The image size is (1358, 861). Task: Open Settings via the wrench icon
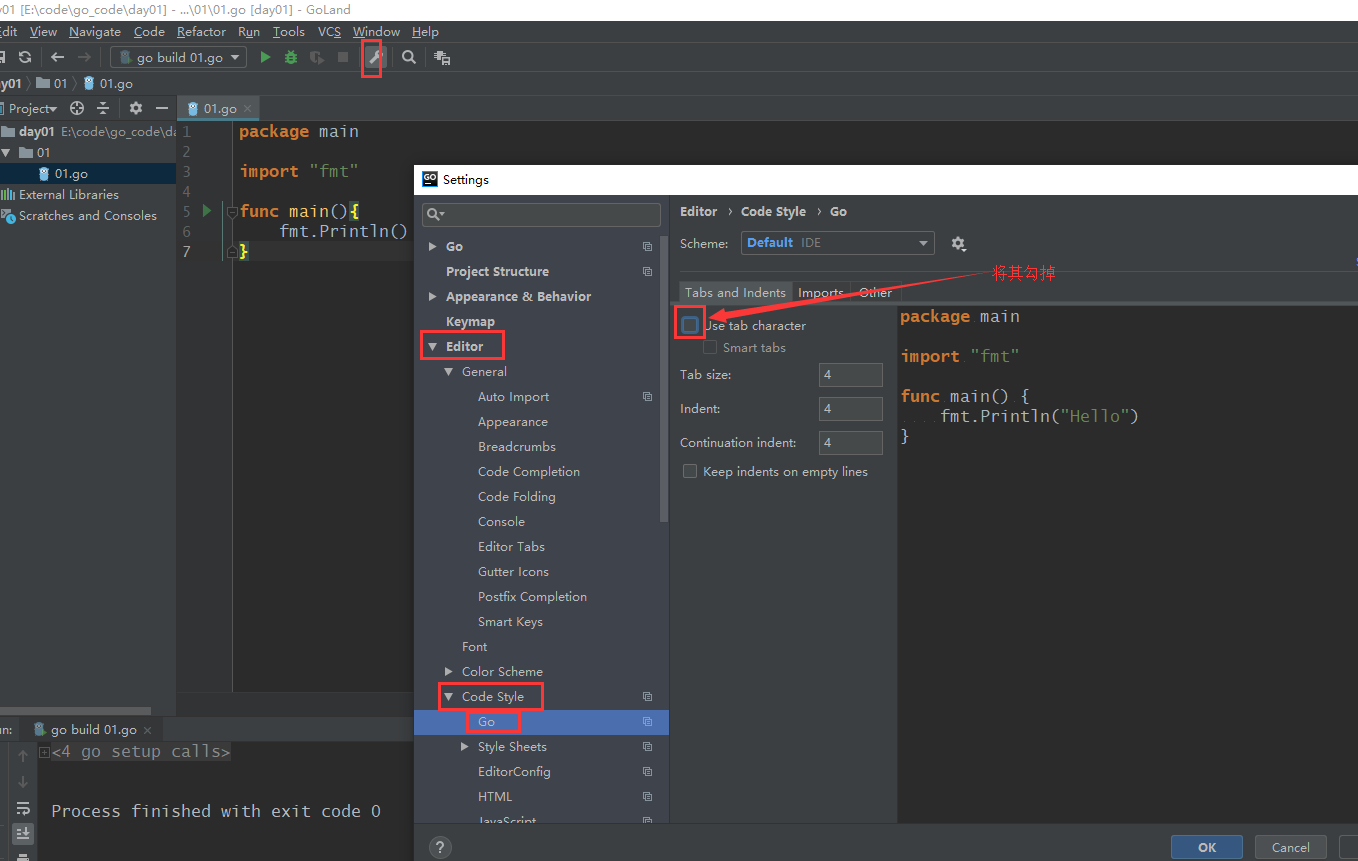(x=373, y=58)
